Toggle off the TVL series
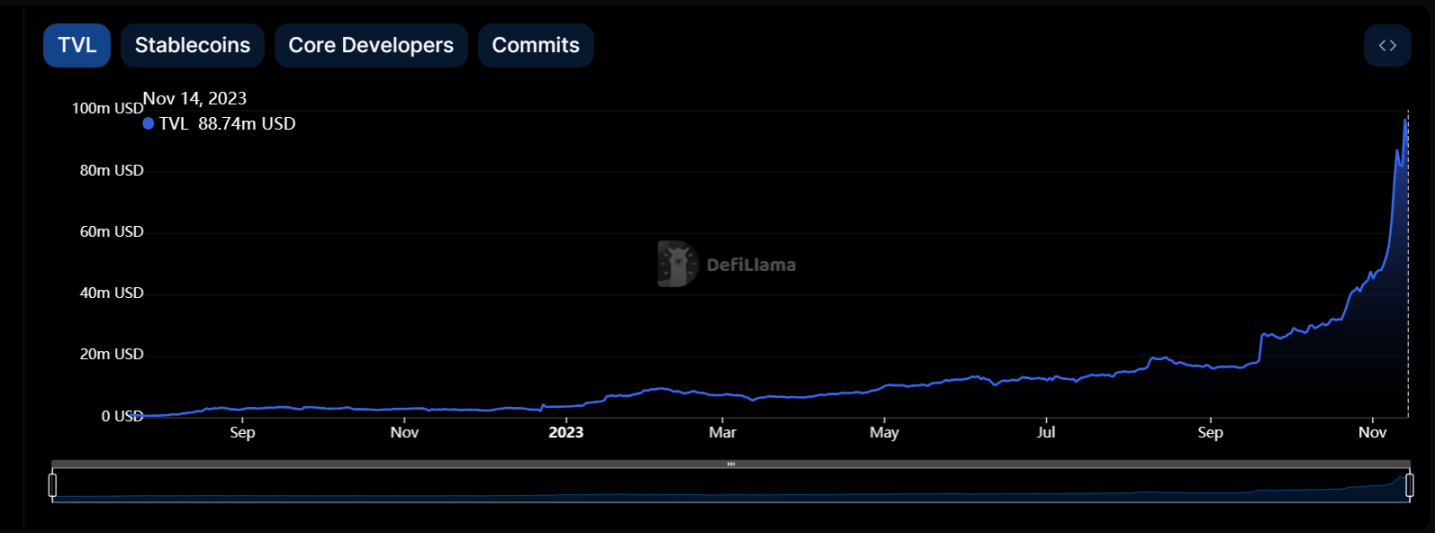 coord(77,45)
